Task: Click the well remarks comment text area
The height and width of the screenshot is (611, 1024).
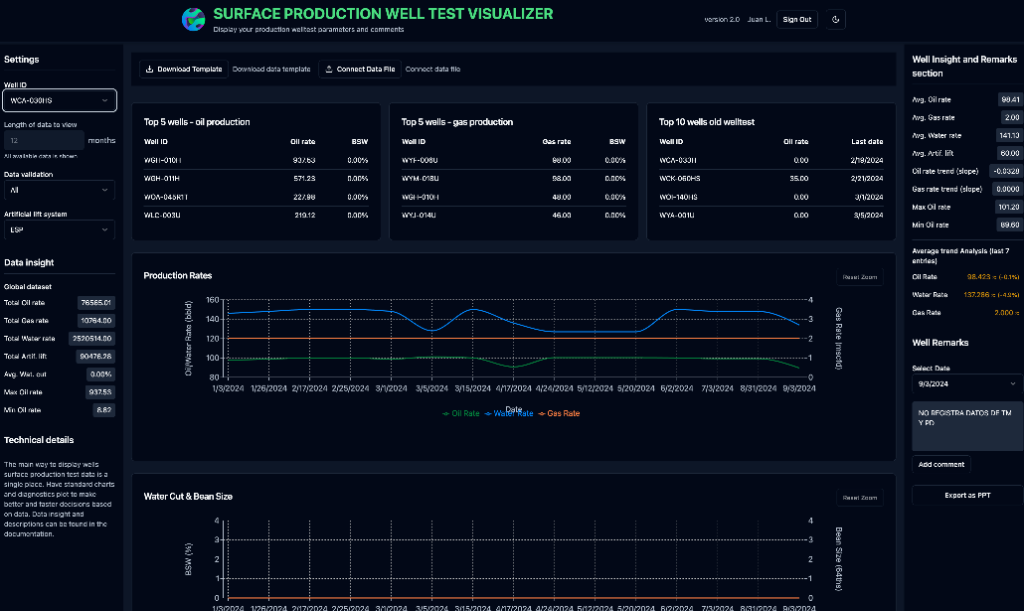Action: click(x=967, y=426)
